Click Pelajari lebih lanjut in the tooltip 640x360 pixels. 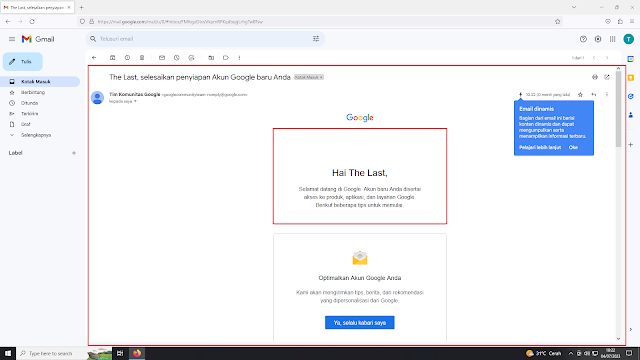540,147
